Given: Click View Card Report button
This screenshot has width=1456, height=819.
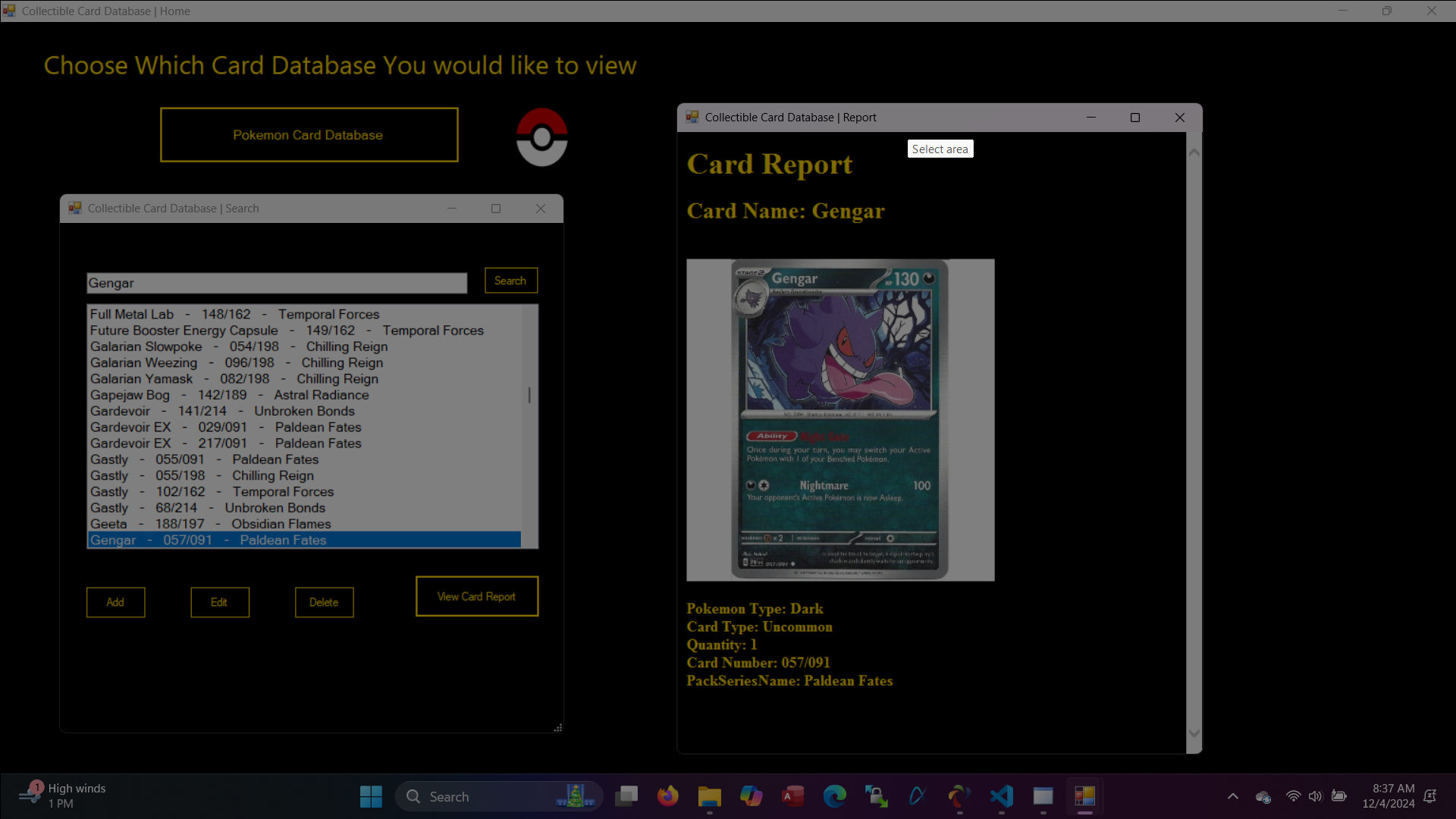Looking at the screenshot, I should 476,597.
